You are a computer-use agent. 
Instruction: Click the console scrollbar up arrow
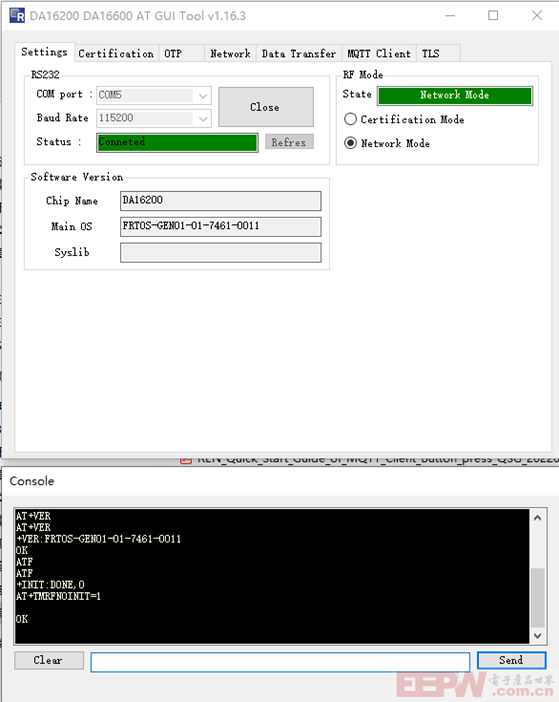(538, 518)
